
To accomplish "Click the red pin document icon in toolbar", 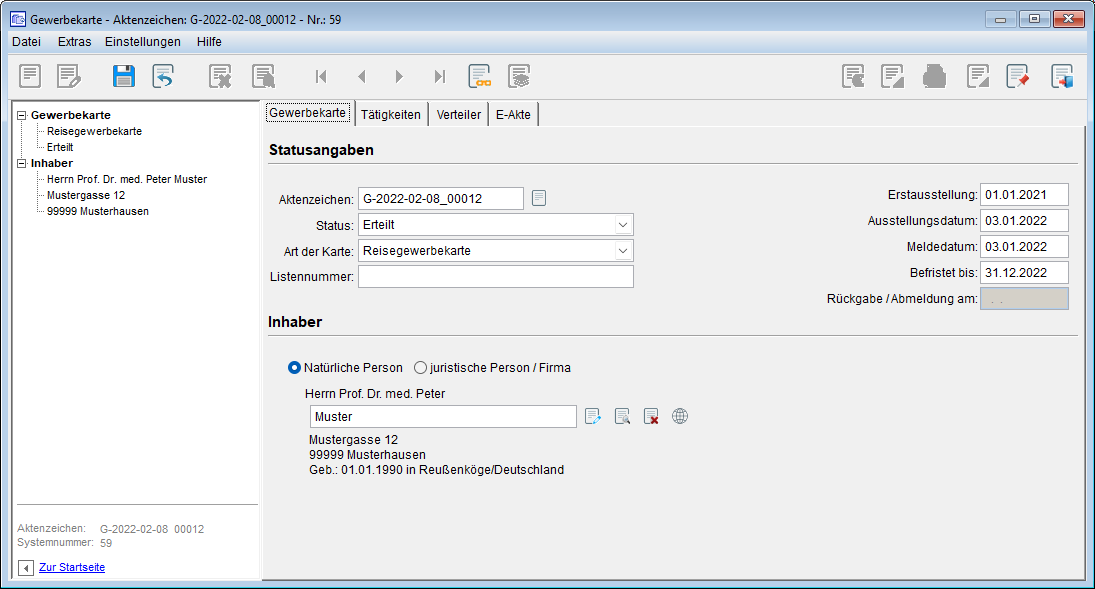I will pyautogui.click(x=1018, y=77).
